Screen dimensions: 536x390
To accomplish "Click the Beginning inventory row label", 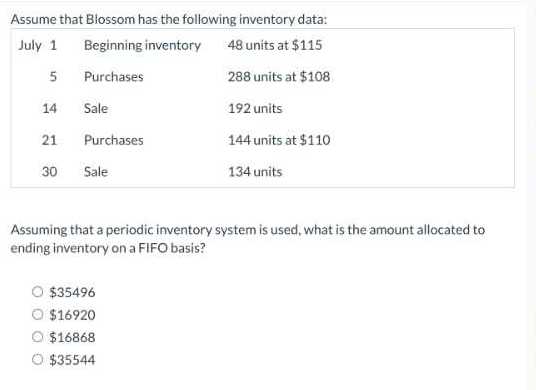I will [143, 45].
